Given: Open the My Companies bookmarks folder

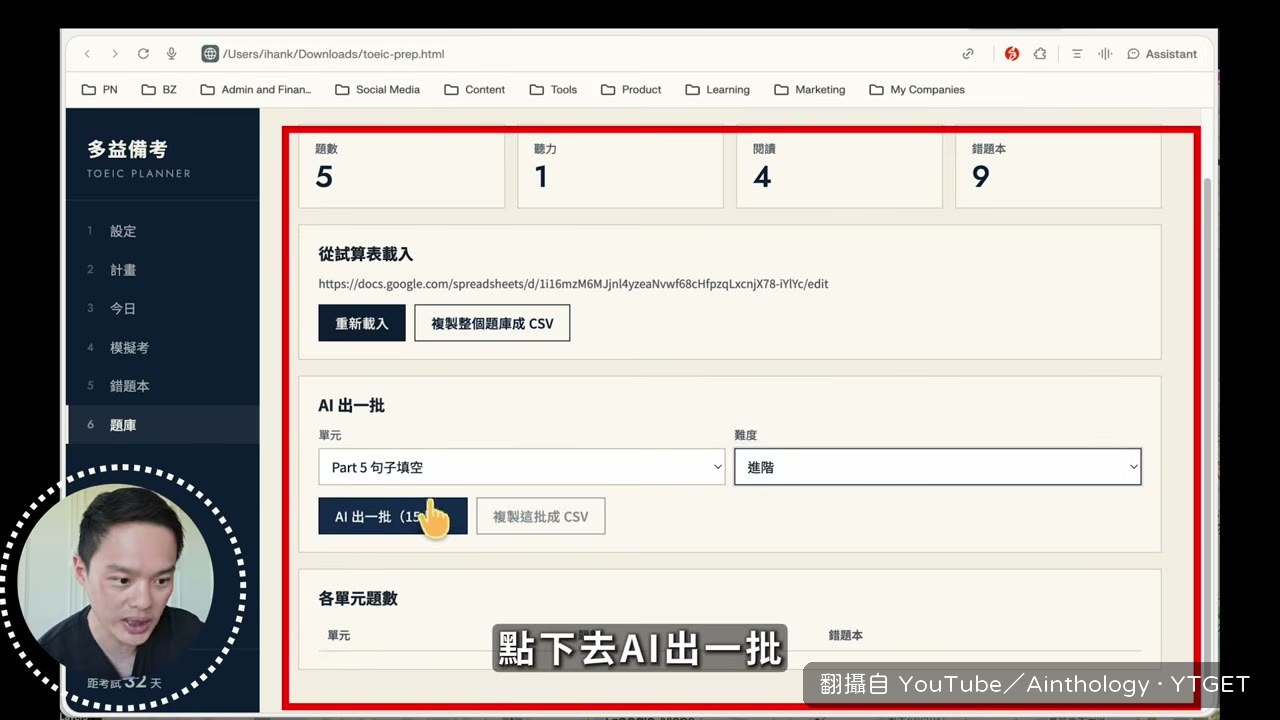Looking at the screenshot, I should [x=917, y=89].
